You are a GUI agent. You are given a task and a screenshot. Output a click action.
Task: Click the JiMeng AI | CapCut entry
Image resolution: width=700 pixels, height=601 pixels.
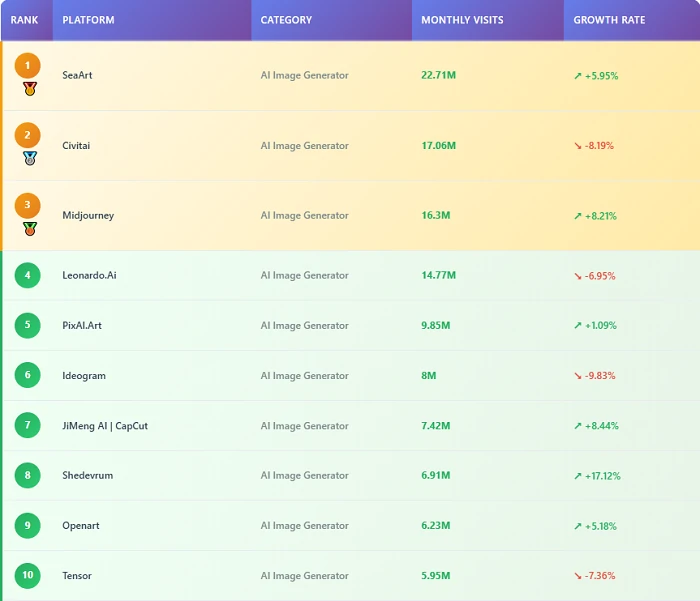[105, 426]
